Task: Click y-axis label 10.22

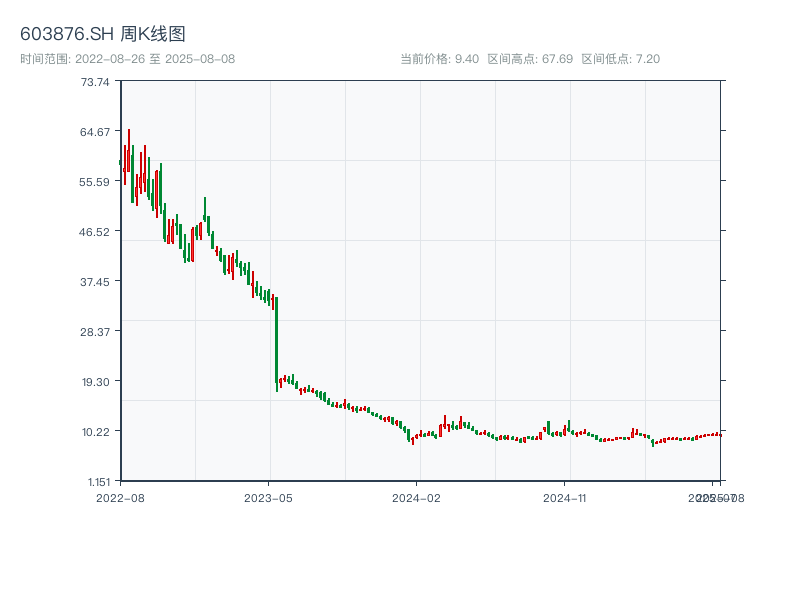Action: [x=96, y=432]
